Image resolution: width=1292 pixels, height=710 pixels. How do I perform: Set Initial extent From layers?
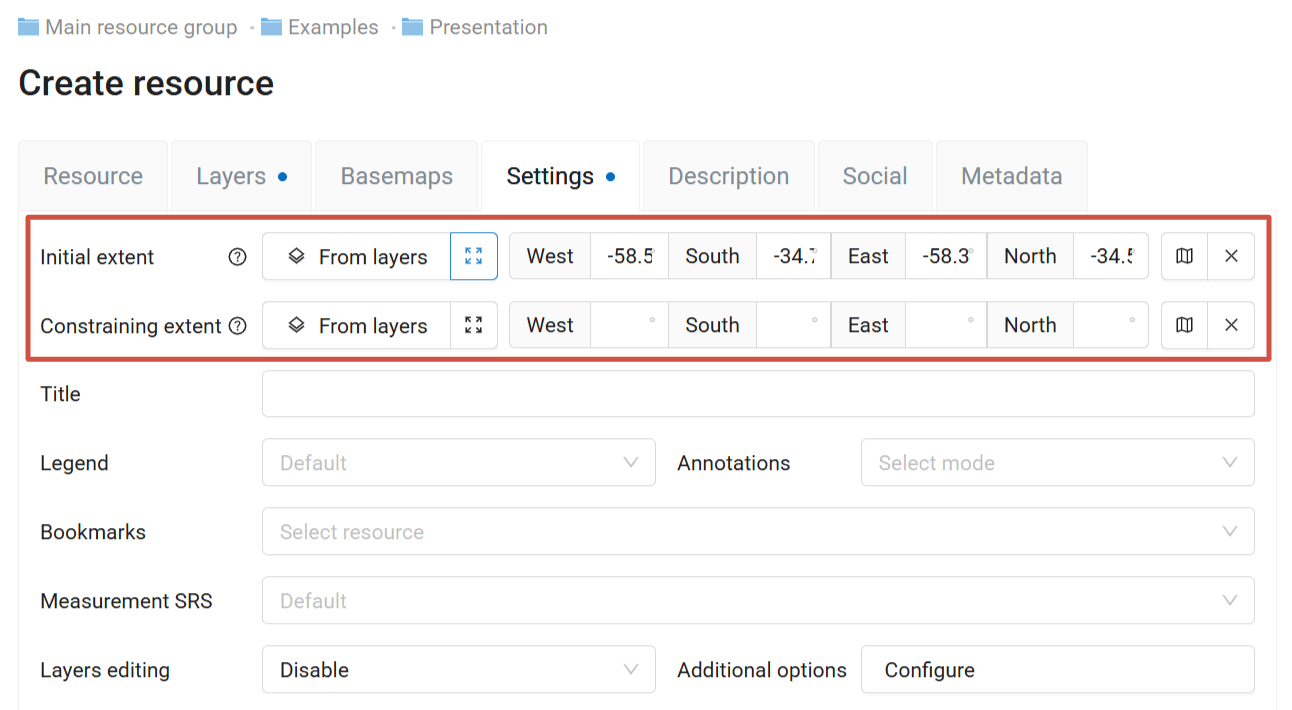(x=357, y=257)
